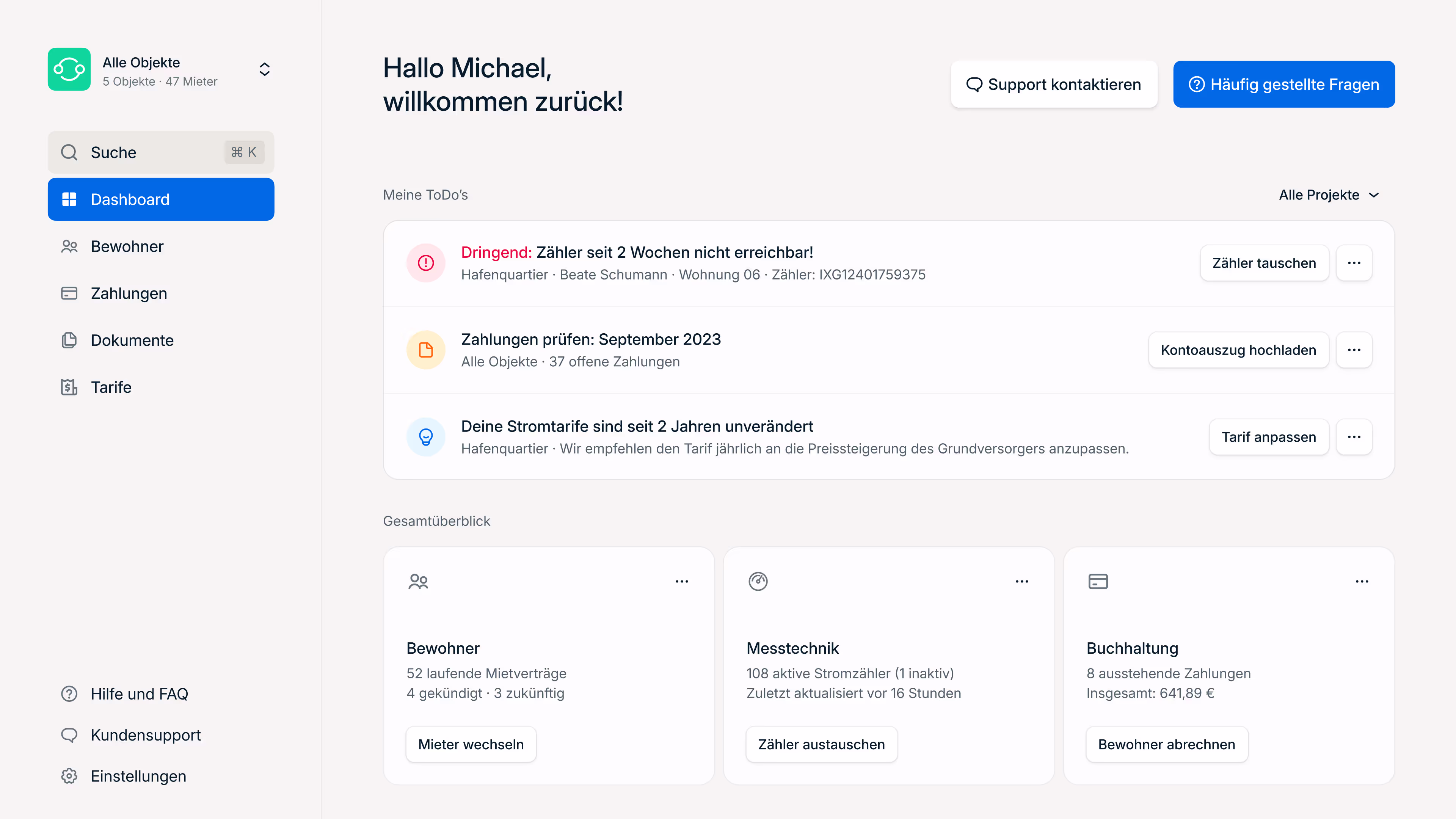Click the Kundensupport chat bubble icon

click(x=69, y=735)
